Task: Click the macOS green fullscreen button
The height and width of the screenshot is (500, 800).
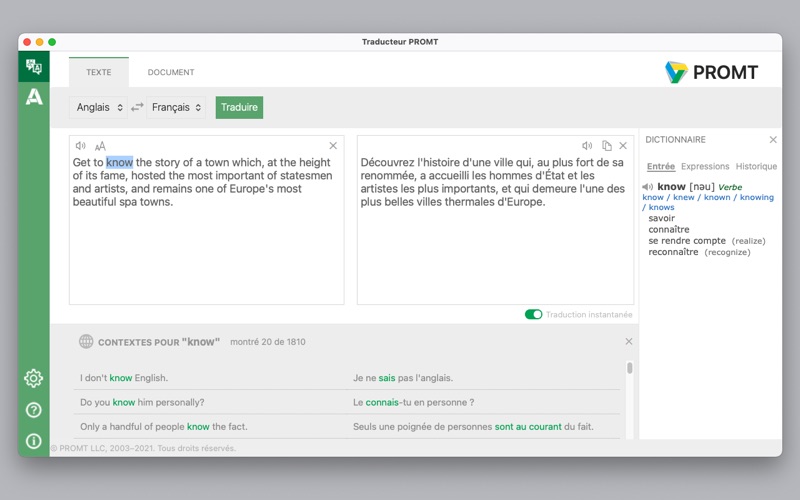Action: tap(52, 42)
